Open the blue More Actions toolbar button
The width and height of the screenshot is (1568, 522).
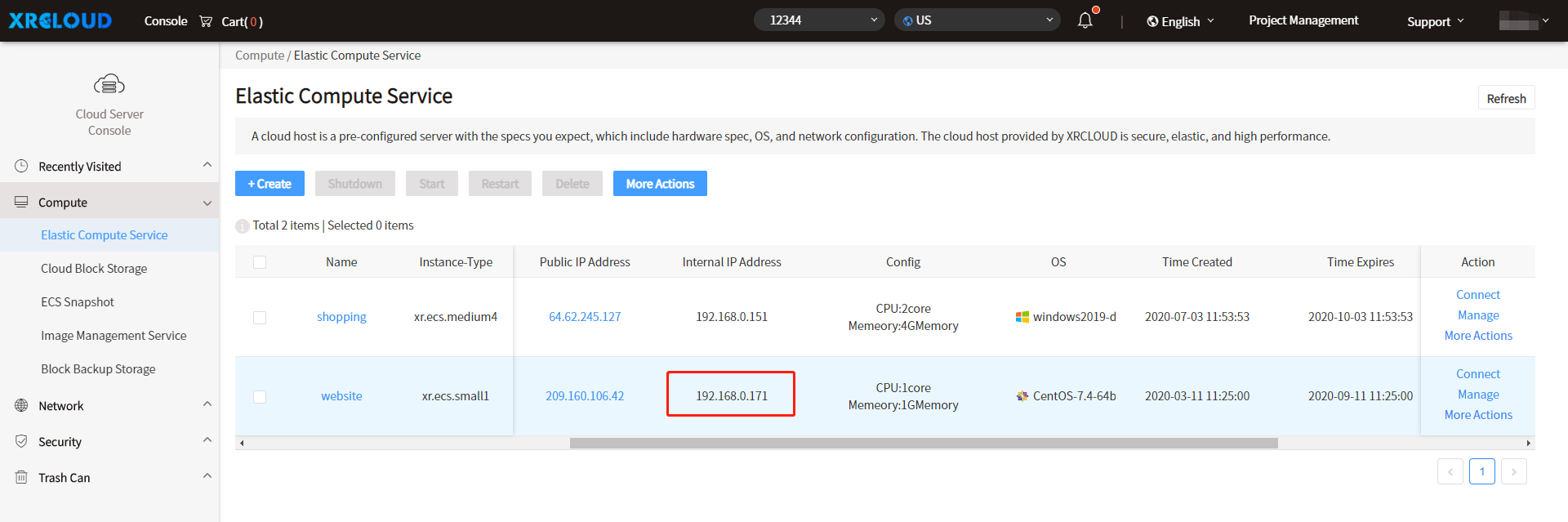pyautogui.click(x=660, y=184)
